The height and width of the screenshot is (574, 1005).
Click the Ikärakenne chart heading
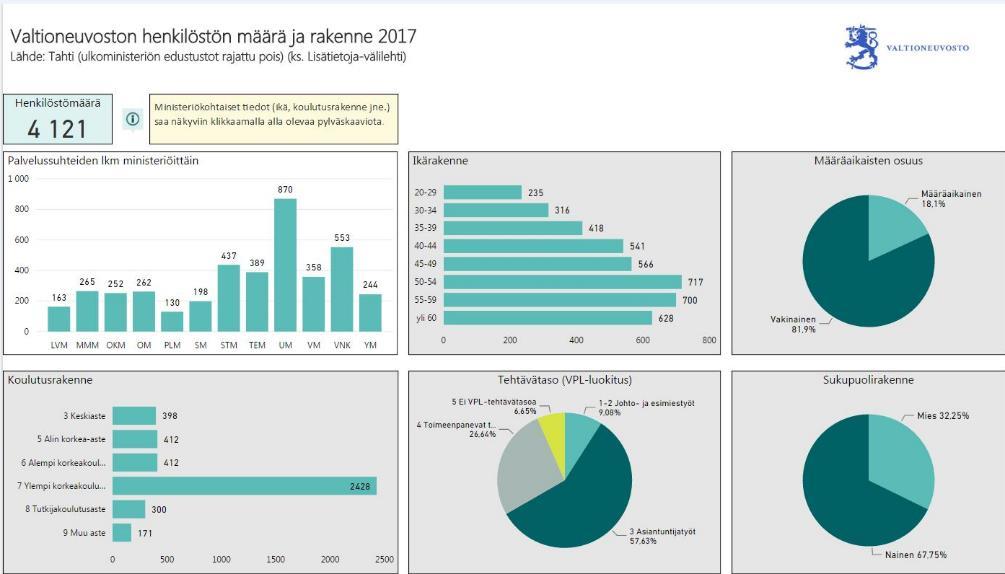point(440,161)
